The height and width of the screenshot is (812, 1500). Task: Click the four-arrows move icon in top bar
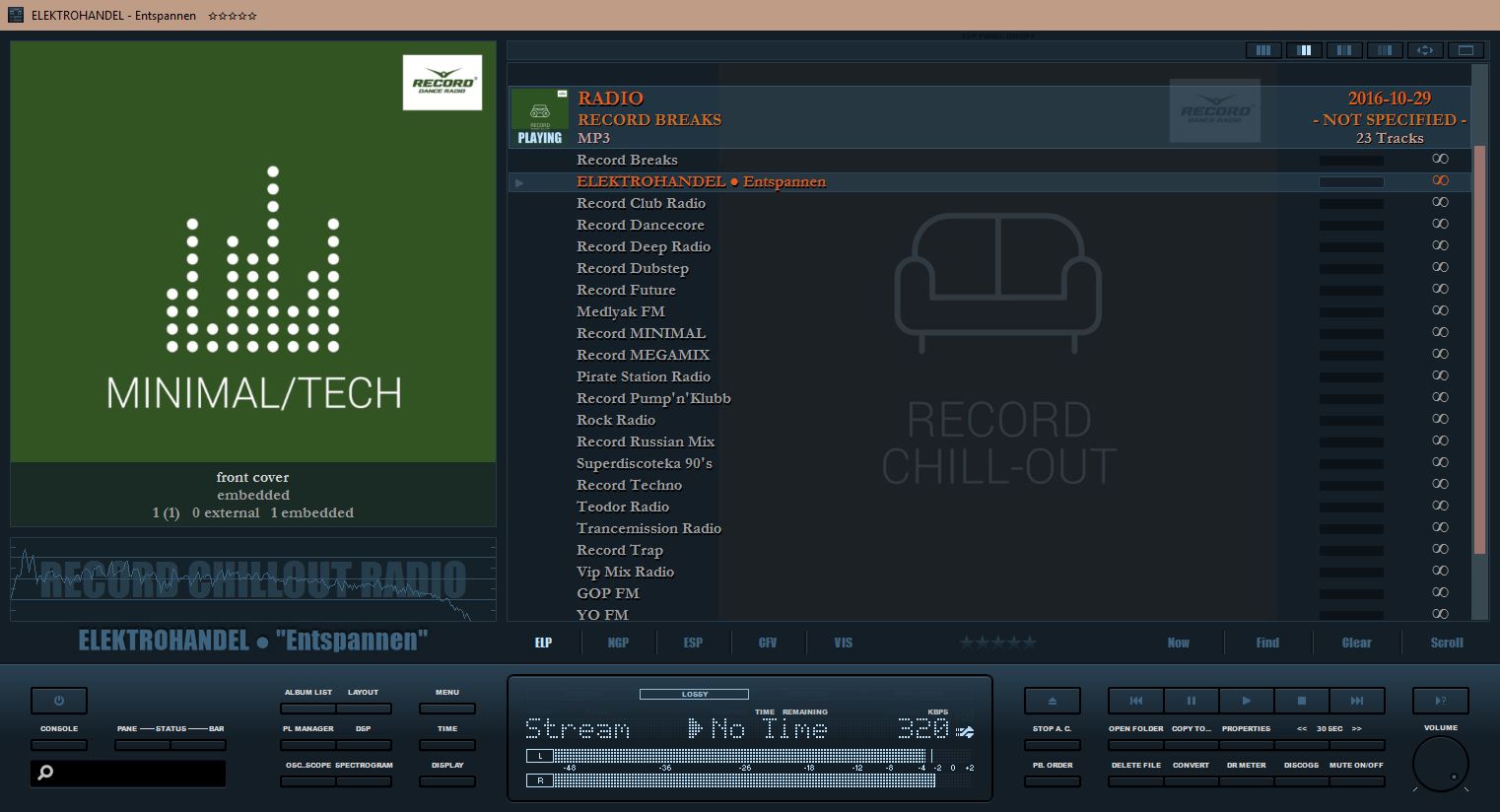[x=1425, y=50]
